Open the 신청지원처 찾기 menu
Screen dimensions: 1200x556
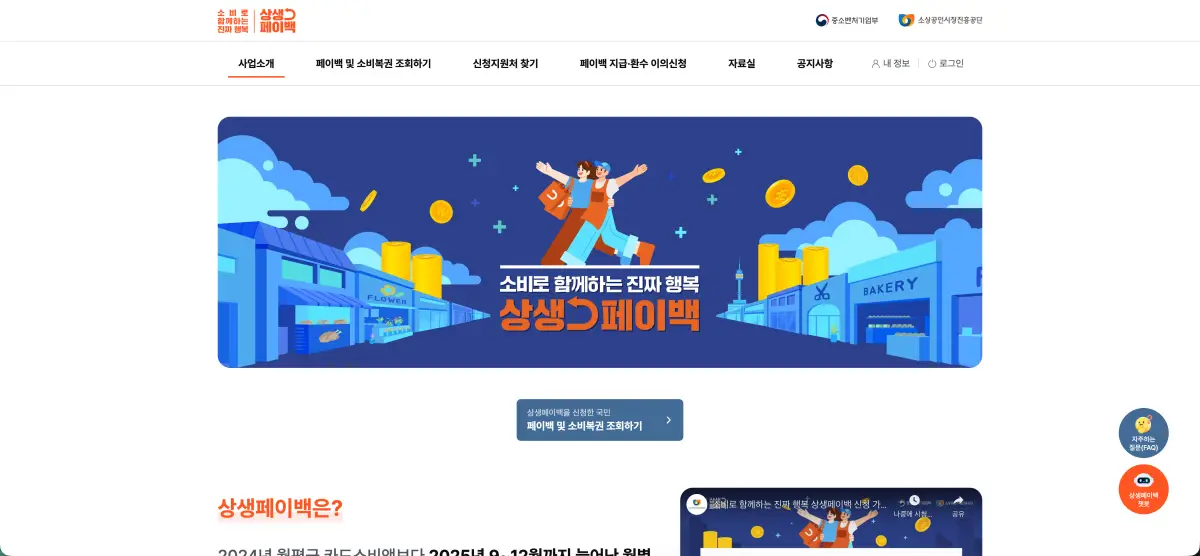pyautogui.click(x=505, y=63)
